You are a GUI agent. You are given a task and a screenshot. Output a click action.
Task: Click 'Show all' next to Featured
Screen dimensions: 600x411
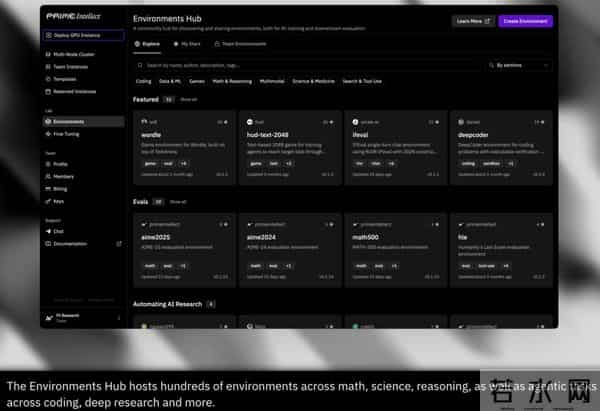(188, 100)
